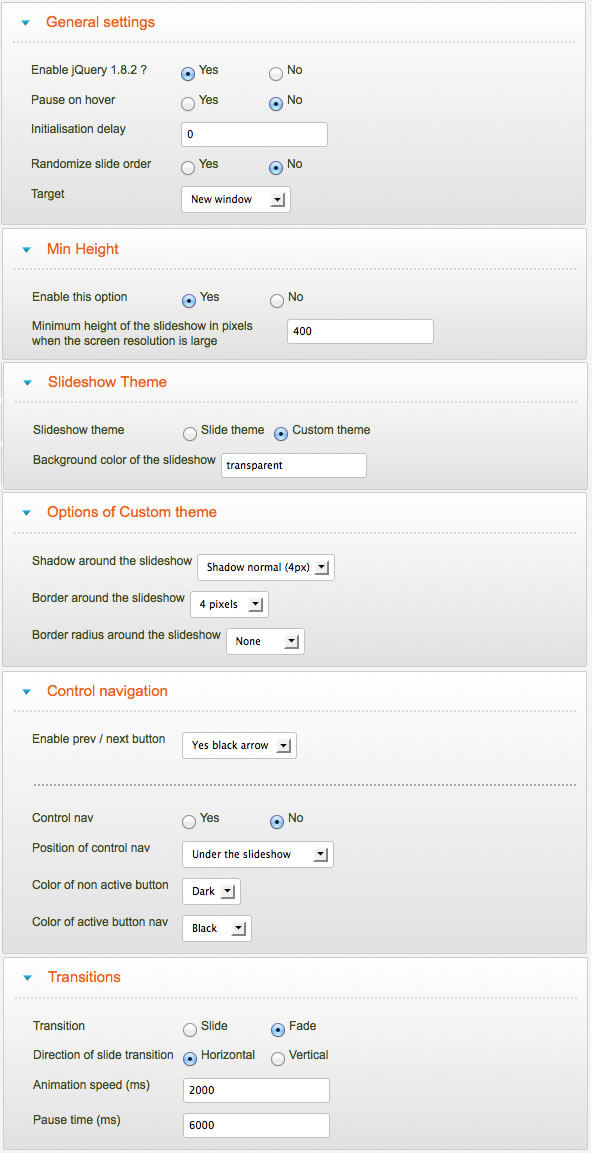Set Randomize slide order to Yes

click(188, 168)
